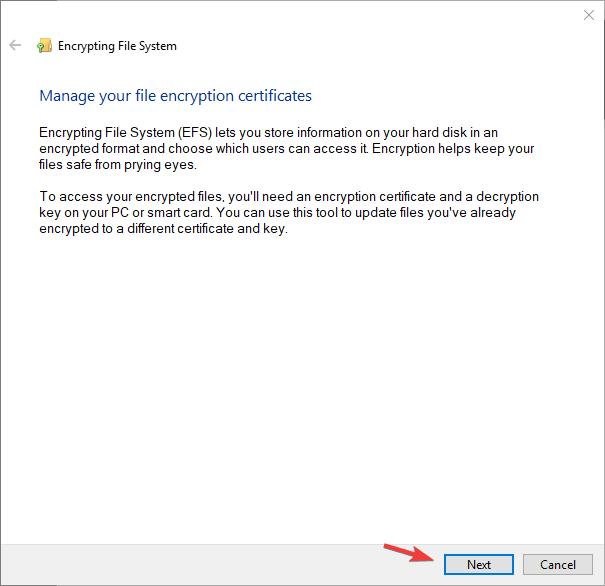Click the back arrow in the wizard header
The width and height of the screenshot is (605, 586).
(x=15, y=46)
